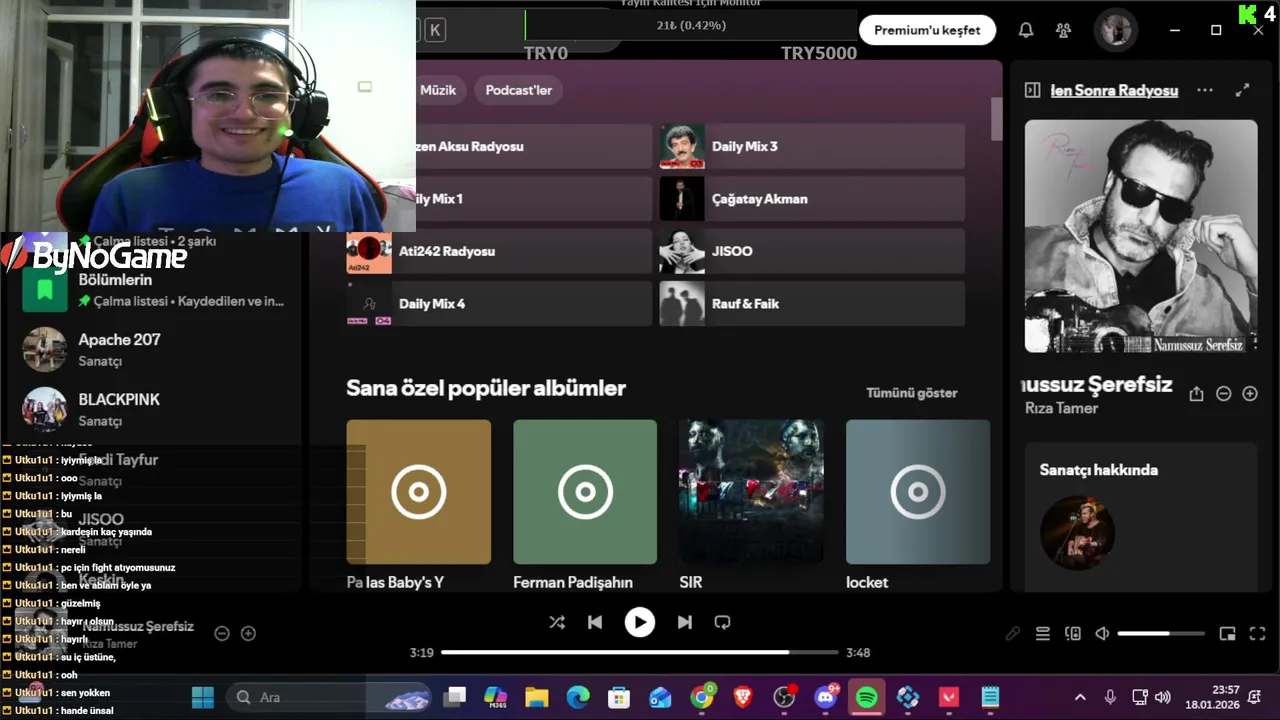Open the Microsoft 365 taskbar icon

[496, 697]
